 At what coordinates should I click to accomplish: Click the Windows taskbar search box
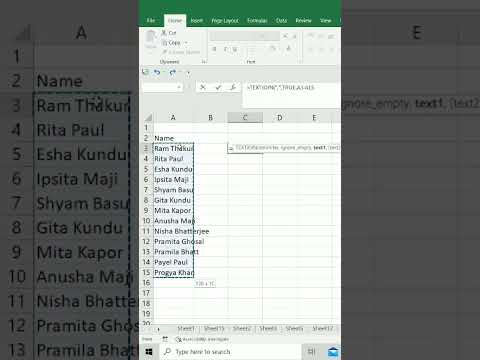(x=231, y=352)
